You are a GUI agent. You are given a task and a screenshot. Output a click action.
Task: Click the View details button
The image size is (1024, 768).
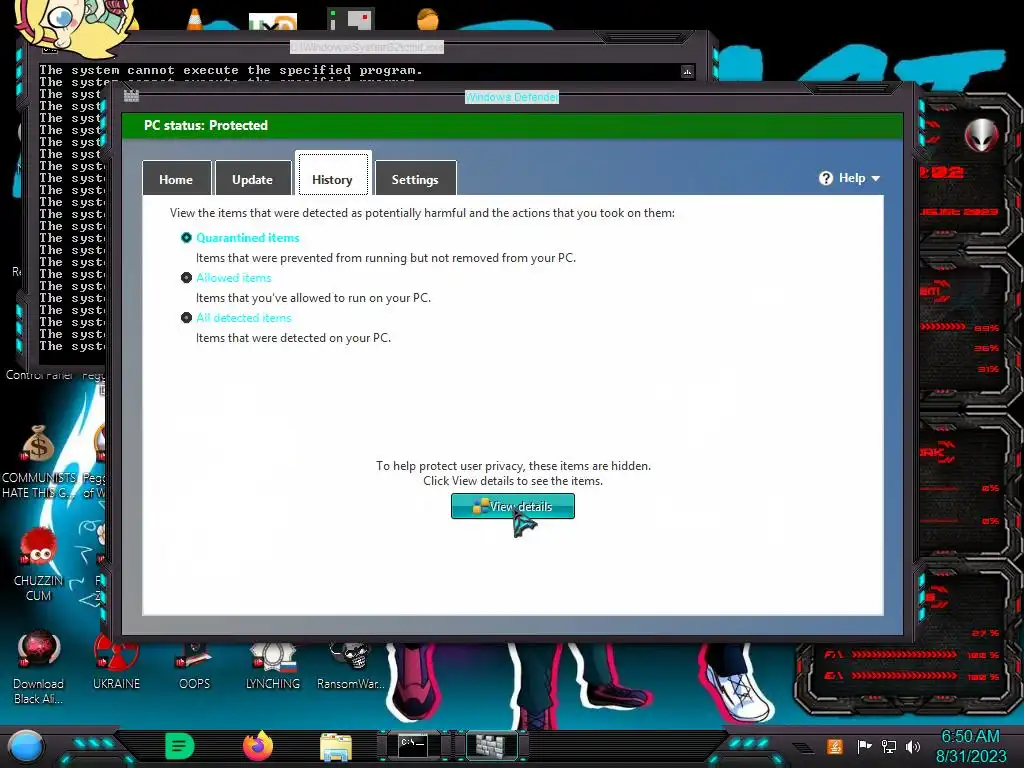coord(513,506)
